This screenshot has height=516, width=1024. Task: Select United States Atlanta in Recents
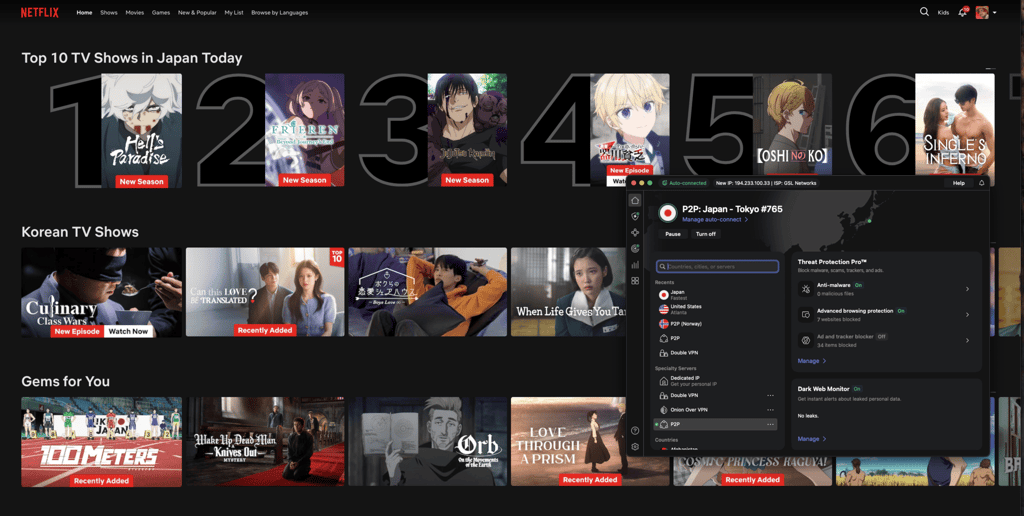pos(716,309)
